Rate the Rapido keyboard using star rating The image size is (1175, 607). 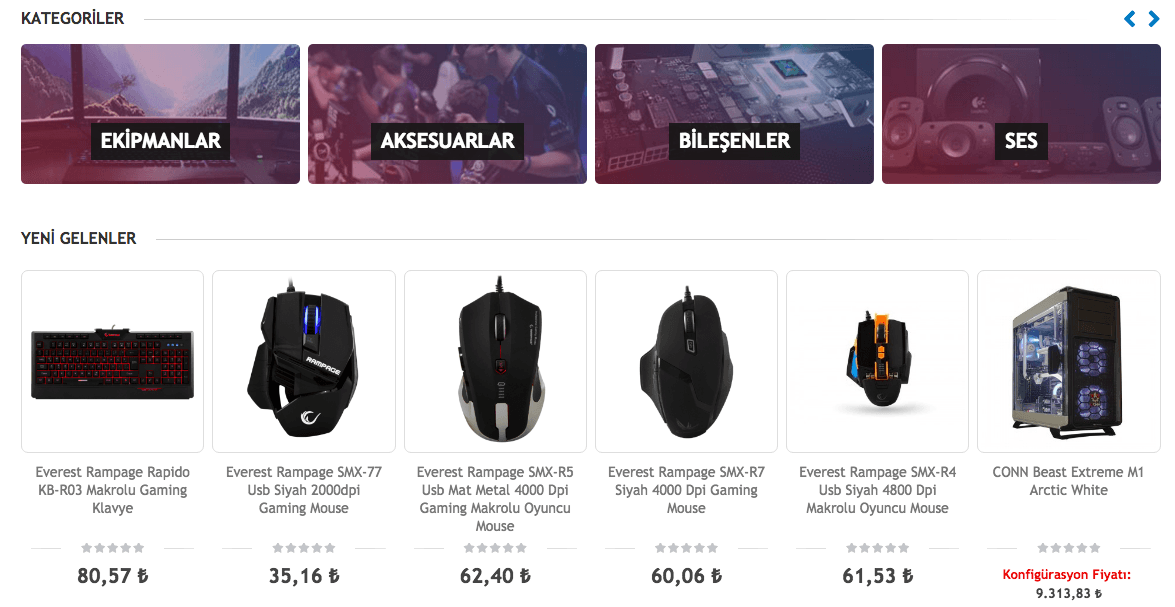[x=112, y=549]
